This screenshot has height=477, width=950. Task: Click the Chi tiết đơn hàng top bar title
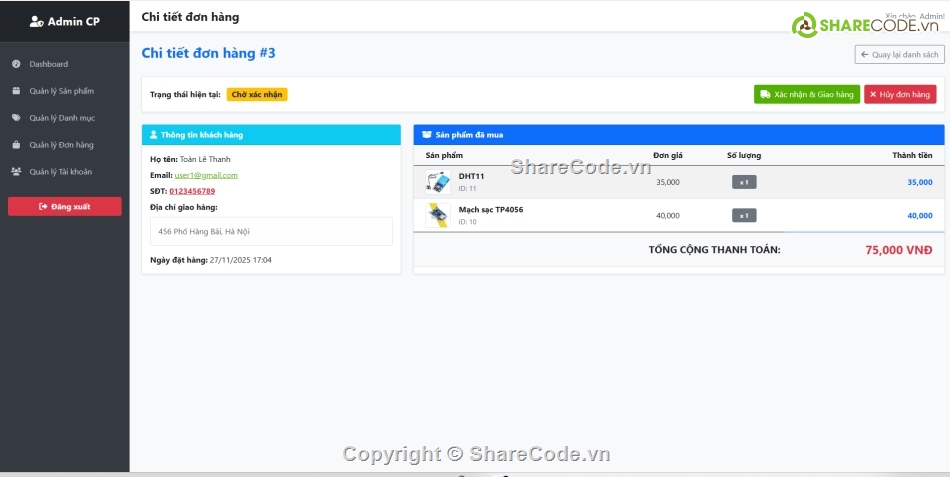[190, 17]
